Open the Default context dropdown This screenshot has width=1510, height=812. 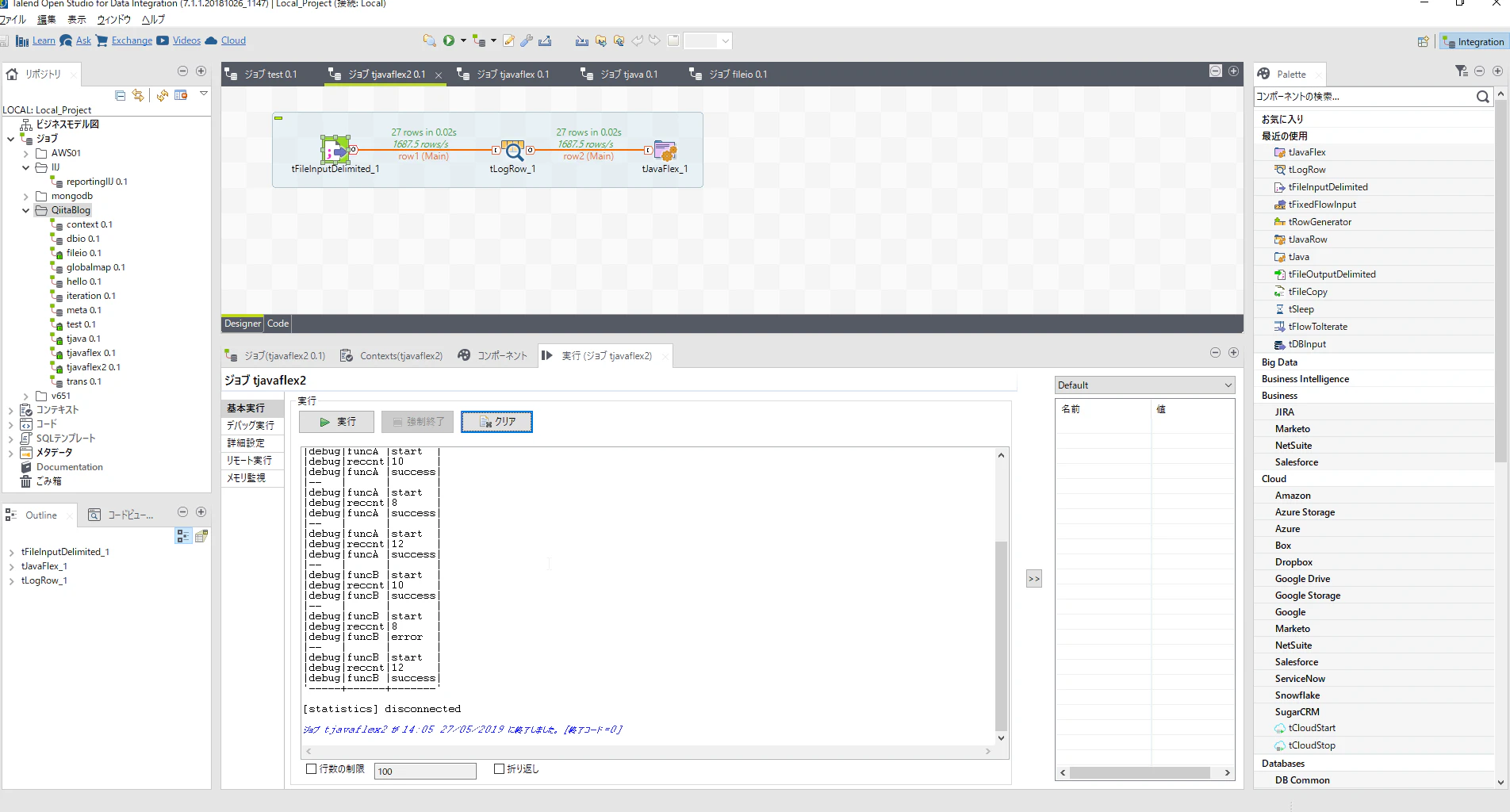point(1145,385)
